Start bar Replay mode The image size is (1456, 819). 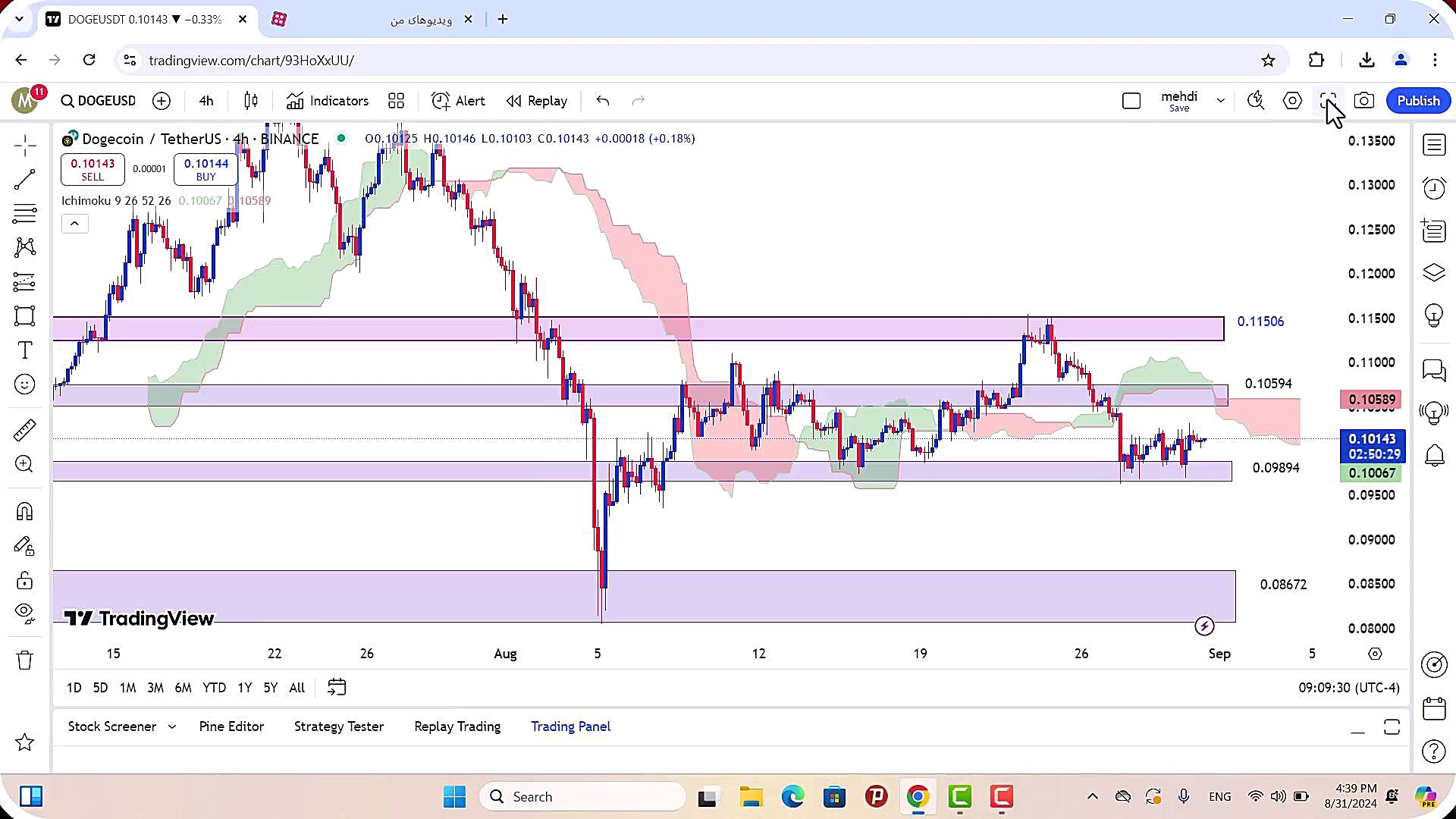537,101
